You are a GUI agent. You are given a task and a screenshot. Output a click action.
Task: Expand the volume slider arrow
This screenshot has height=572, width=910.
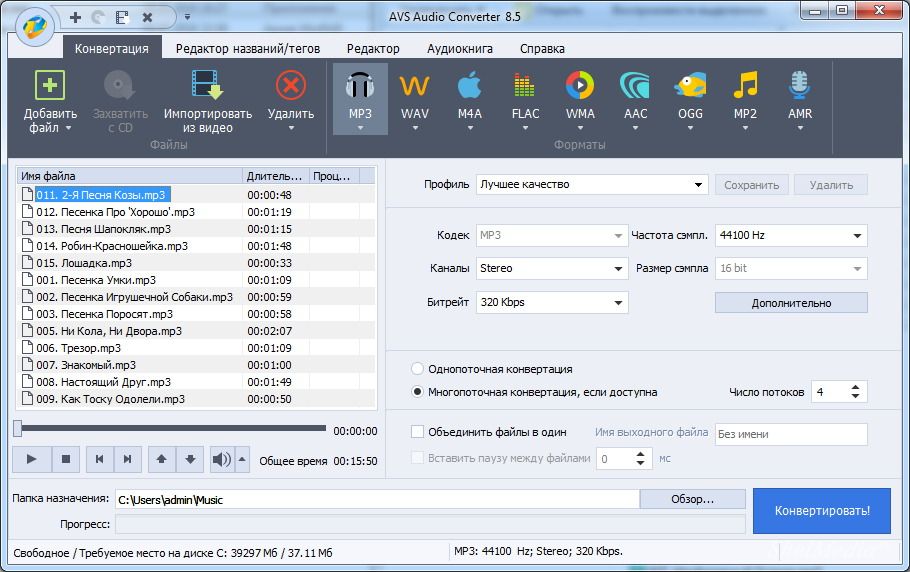tap(242, 459)
